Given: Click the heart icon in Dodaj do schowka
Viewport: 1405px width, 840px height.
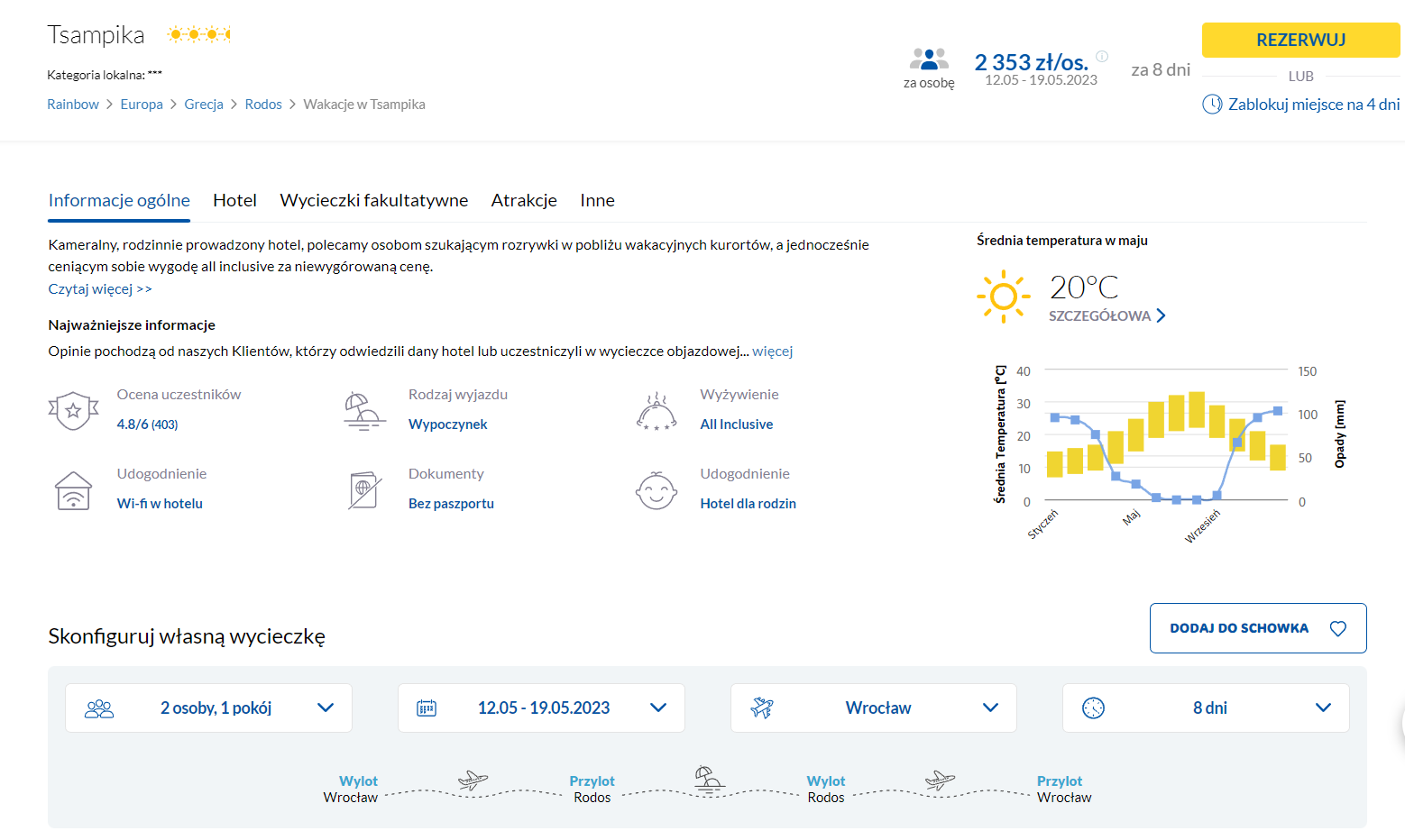Looking at the screenshot, I should click(x=1337, y=628).
